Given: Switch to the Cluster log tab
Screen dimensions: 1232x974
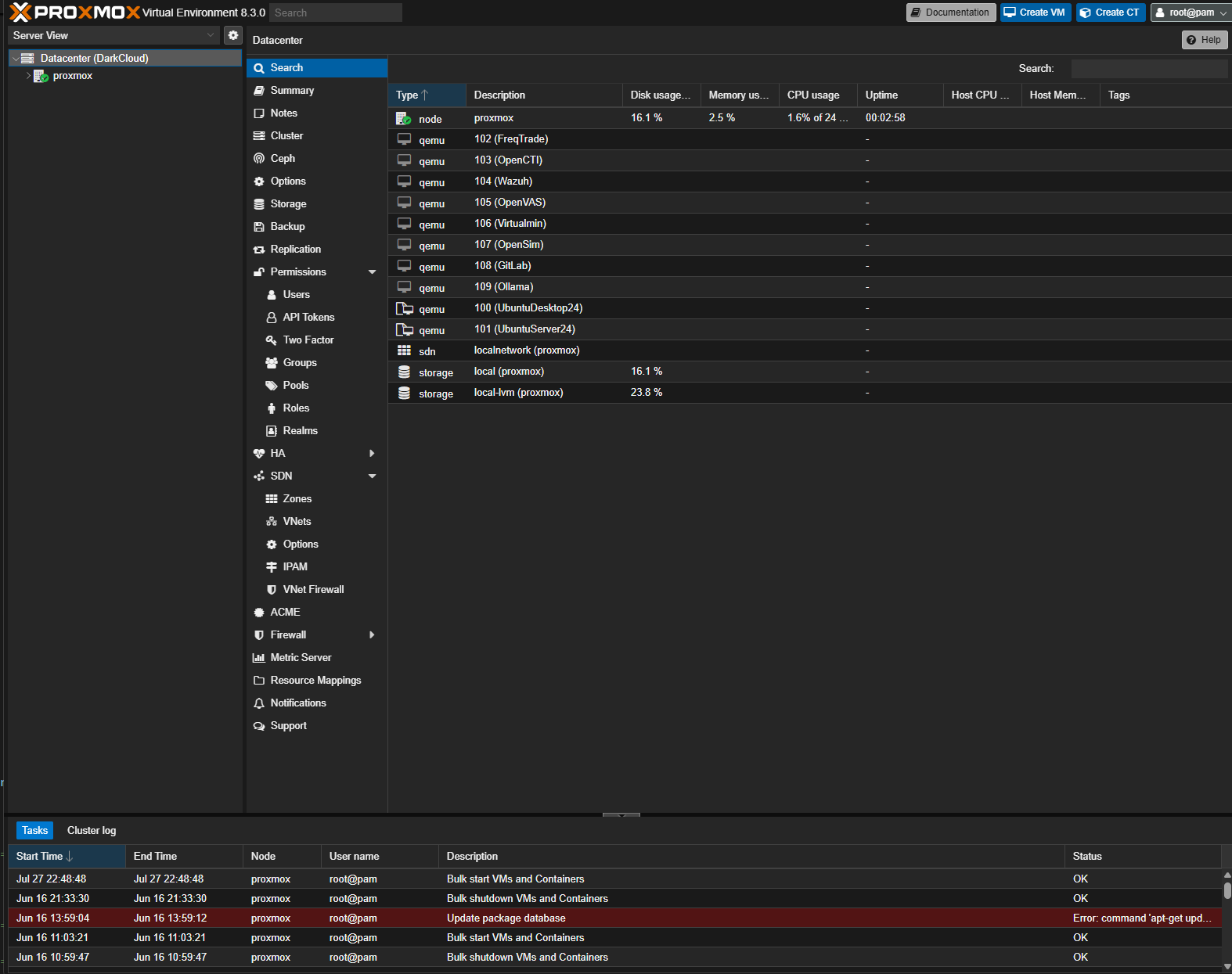Looking at the screenshot, I should pos(92,831).
